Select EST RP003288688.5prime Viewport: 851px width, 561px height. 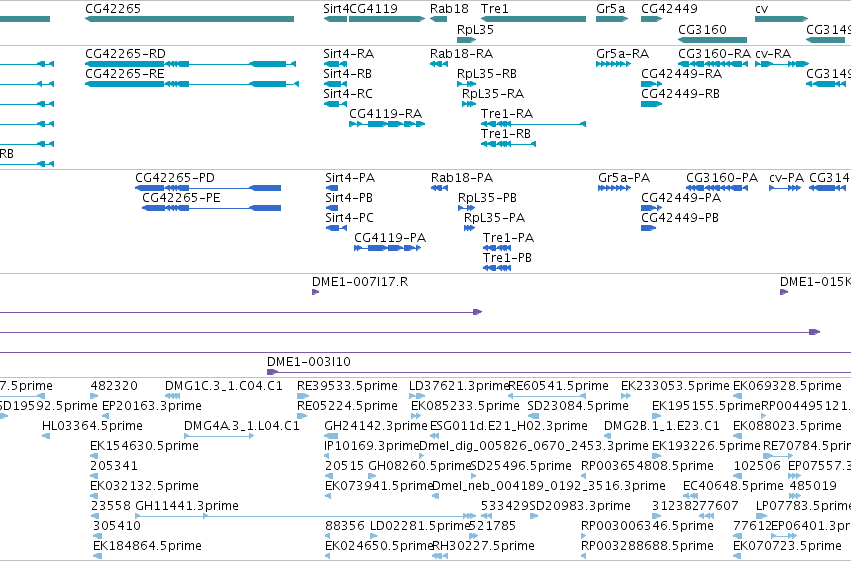tap(584, 556)
